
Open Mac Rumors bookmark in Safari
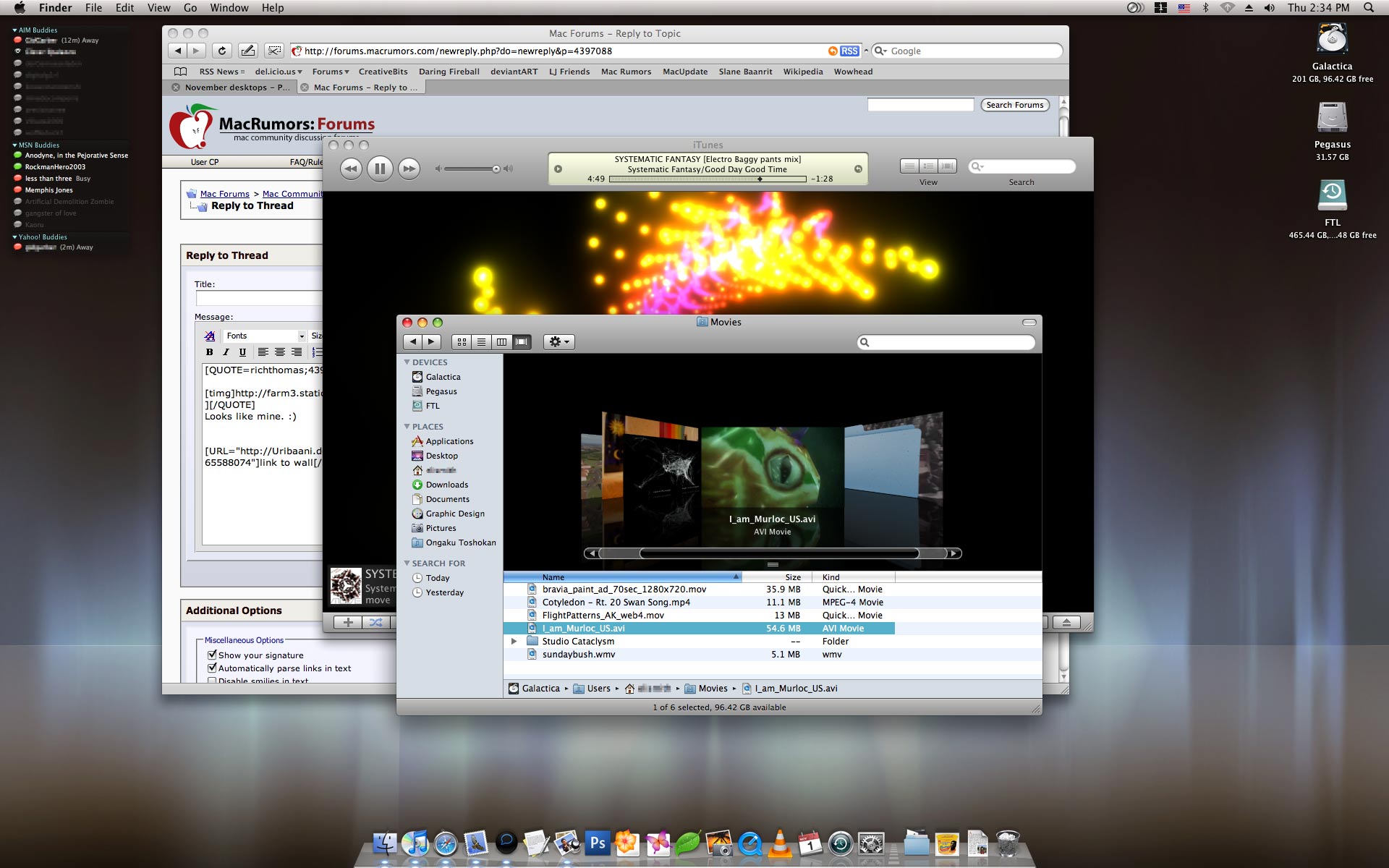point(626,72)
